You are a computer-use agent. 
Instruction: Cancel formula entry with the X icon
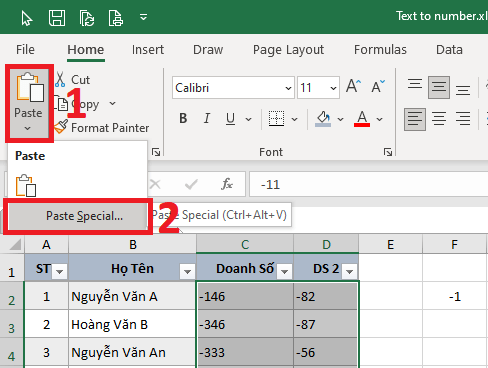coord(155,184)
